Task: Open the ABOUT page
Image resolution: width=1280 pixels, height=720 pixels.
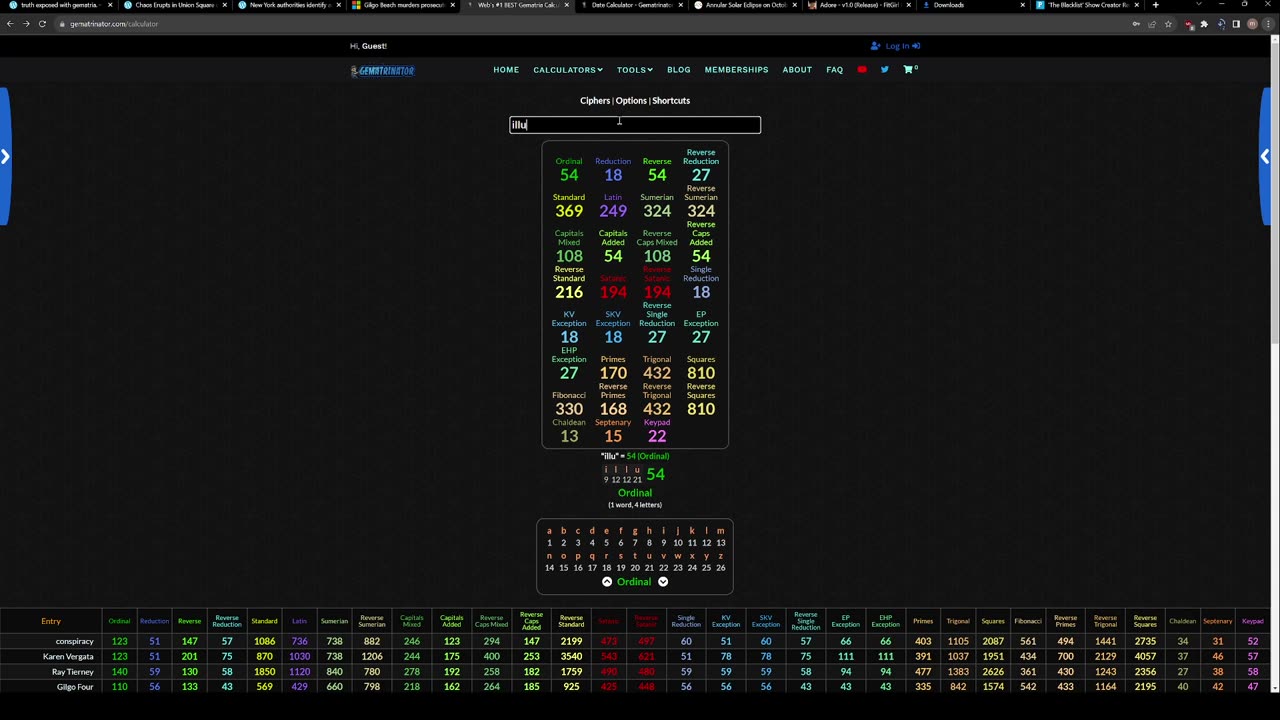Action: click(797, 70)
